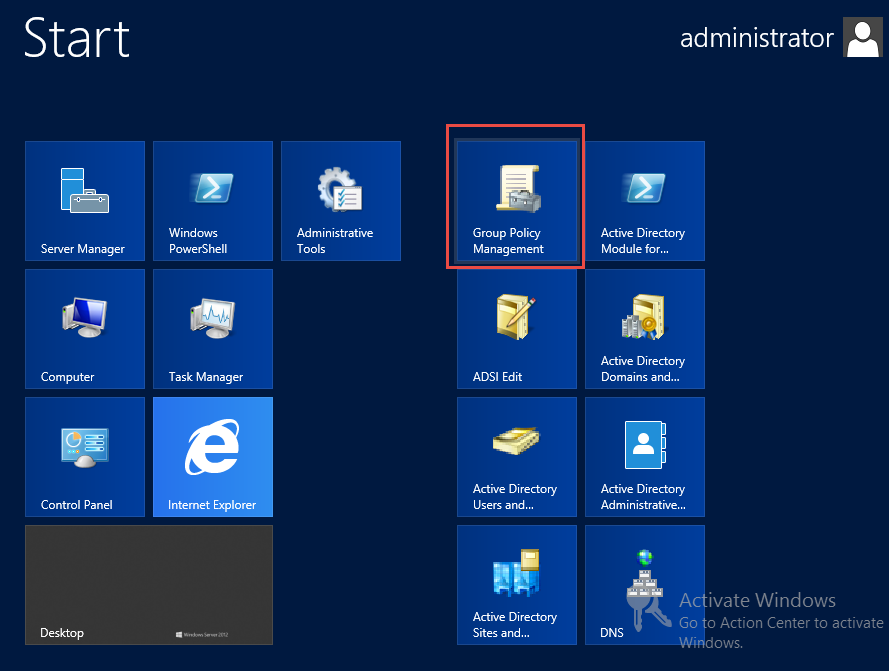Viewport: 889px width, 671px height.
Task: Click the administrator account name
Action: coord(756,38)
